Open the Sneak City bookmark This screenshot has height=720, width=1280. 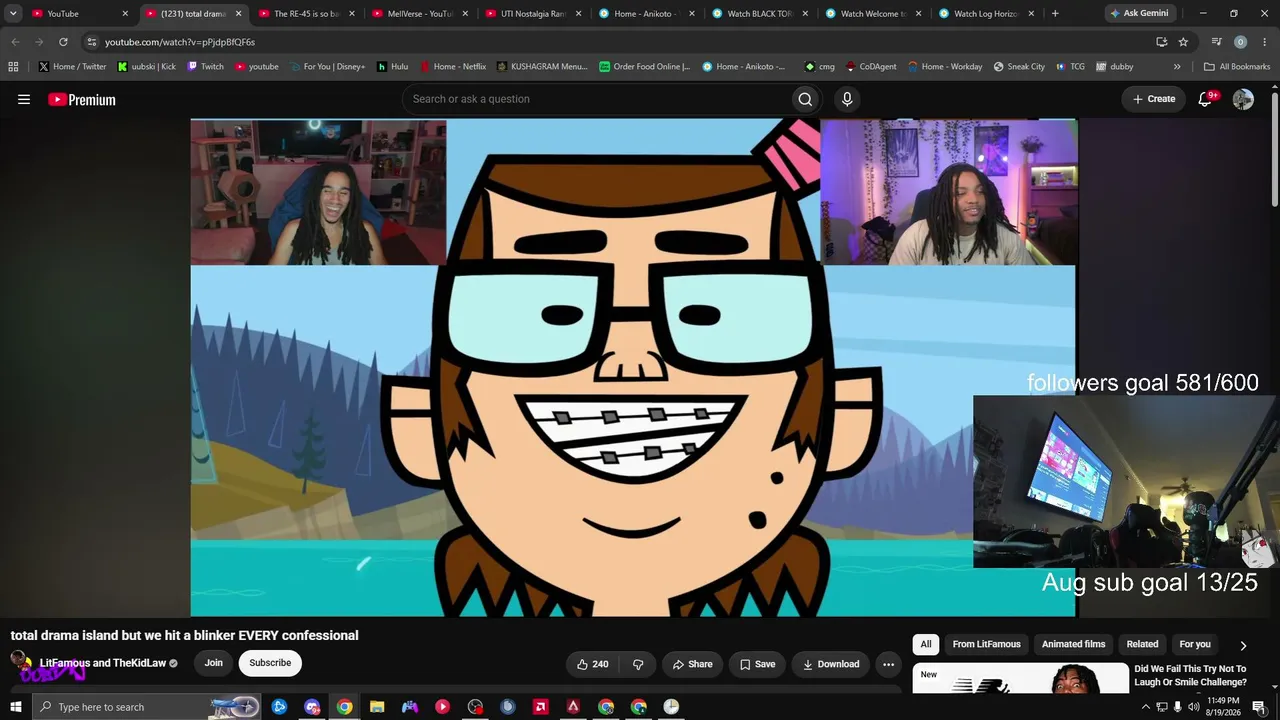point(1019,67)
